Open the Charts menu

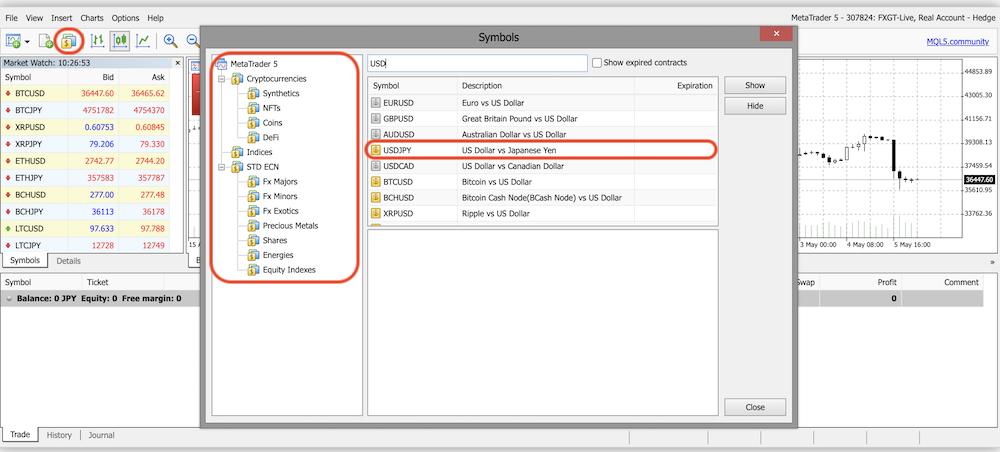point(92,18)
